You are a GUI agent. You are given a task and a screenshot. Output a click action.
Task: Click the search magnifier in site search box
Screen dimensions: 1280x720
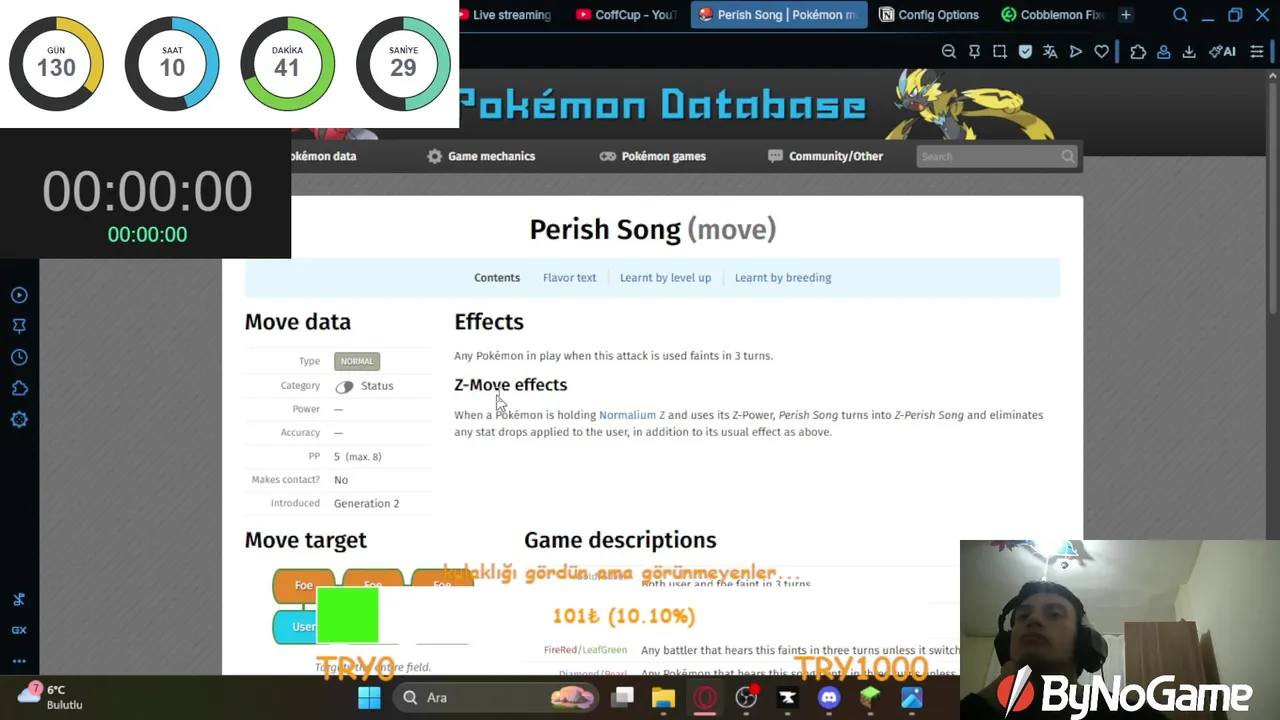(x=1068, y=156)
